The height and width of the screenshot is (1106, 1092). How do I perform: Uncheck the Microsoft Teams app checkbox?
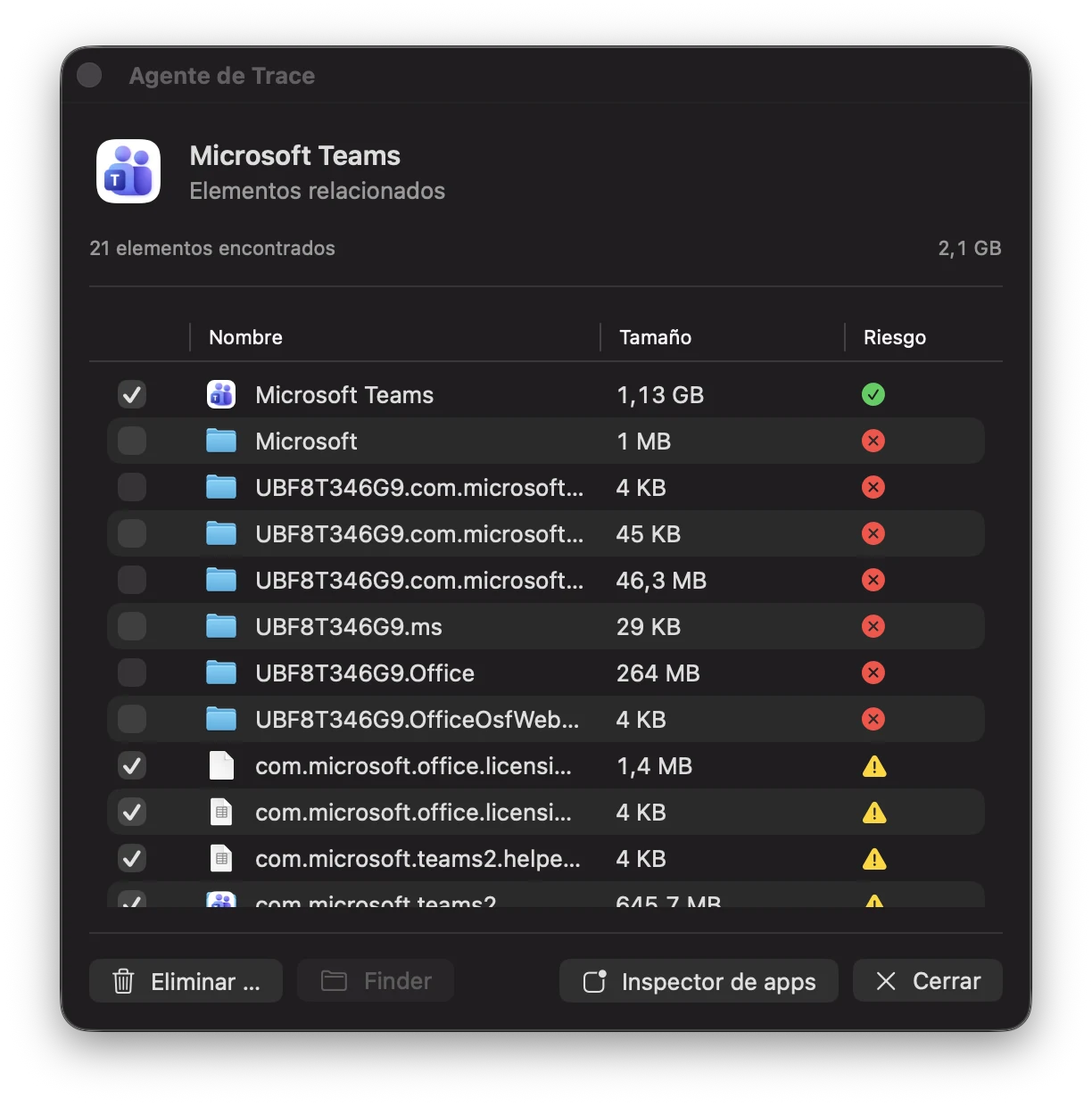[132, 394]
